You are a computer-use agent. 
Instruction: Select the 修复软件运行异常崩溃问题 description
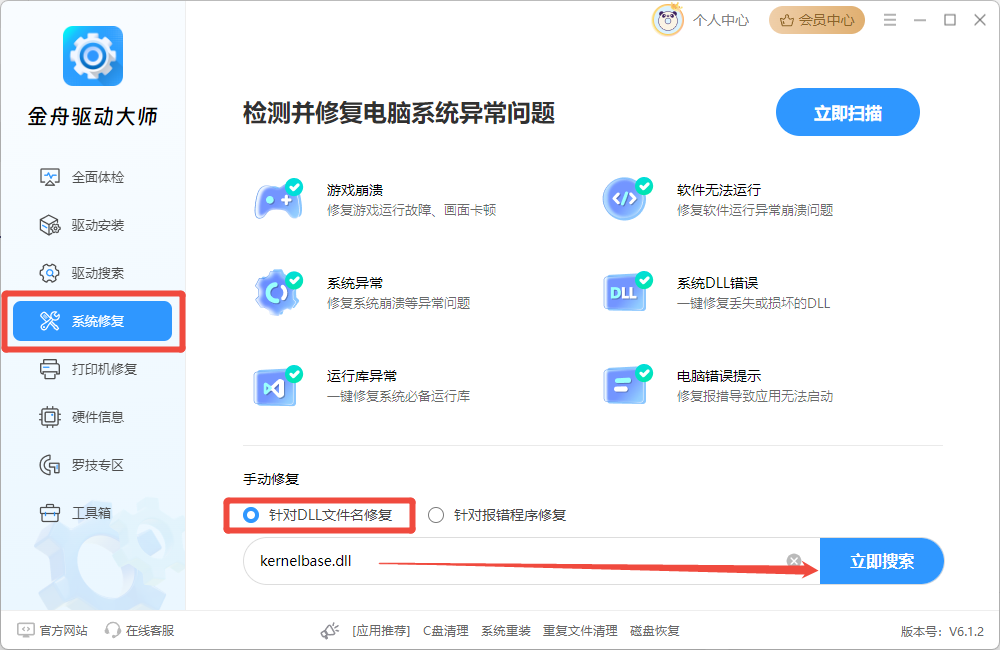point(755,211)
